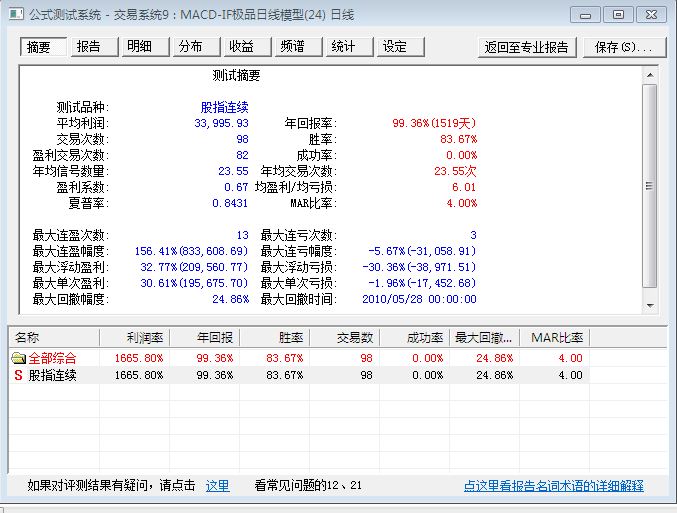Screen dimensions: 677x513
Task: Click 均盈利/均亏损 value 6.01
Action: 464,187
